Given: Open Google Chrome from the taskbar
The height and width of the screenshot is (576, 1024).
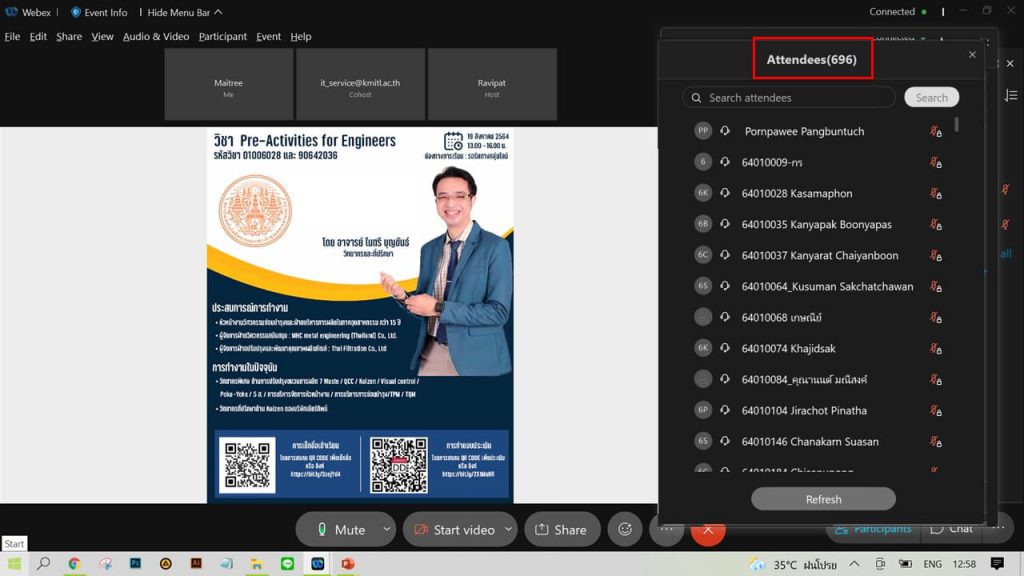Looking at the screenshot, I should pos(74,564).
